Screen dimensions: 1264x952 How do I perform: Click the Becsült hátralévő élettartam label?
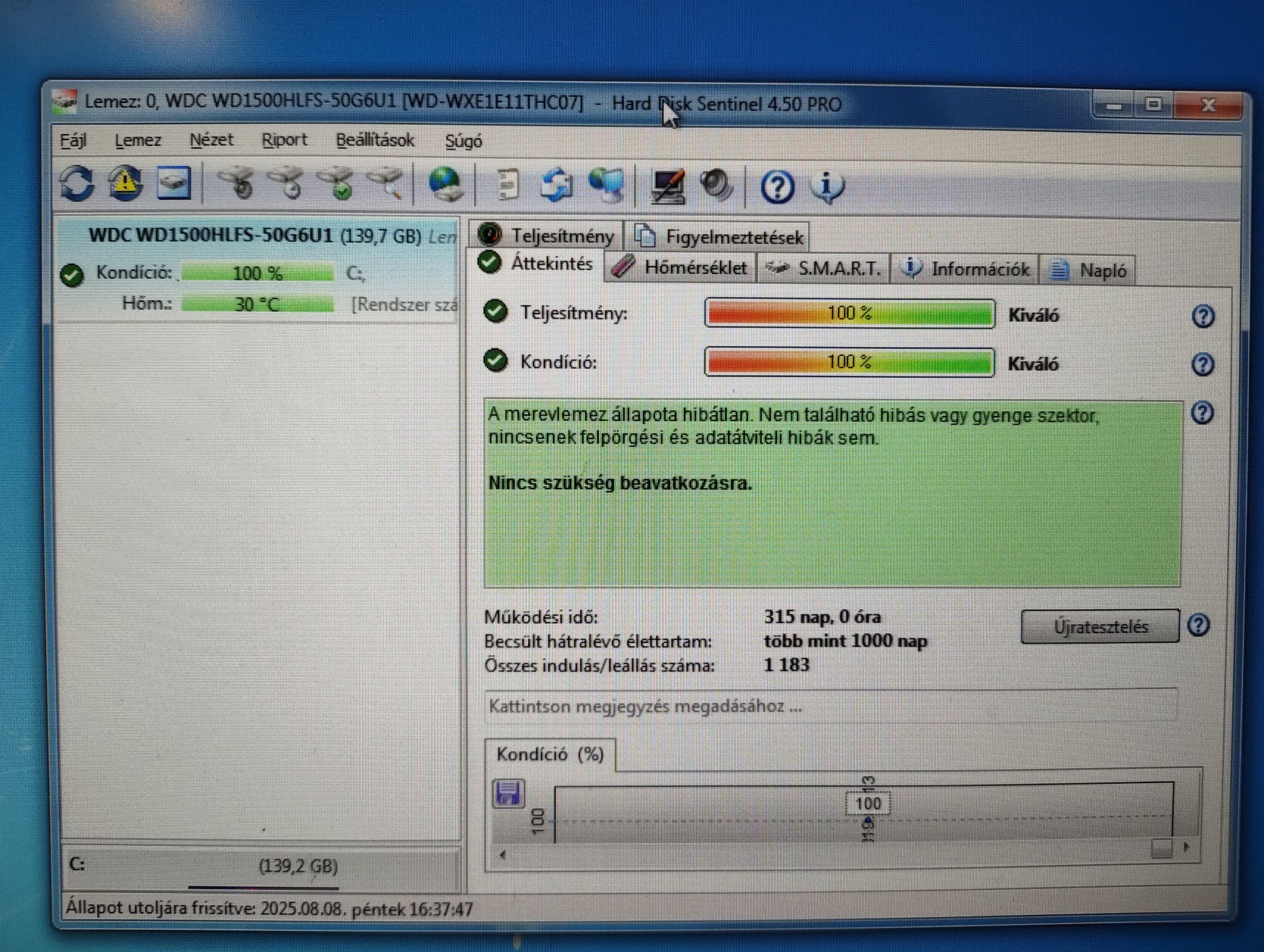(598, 642)
